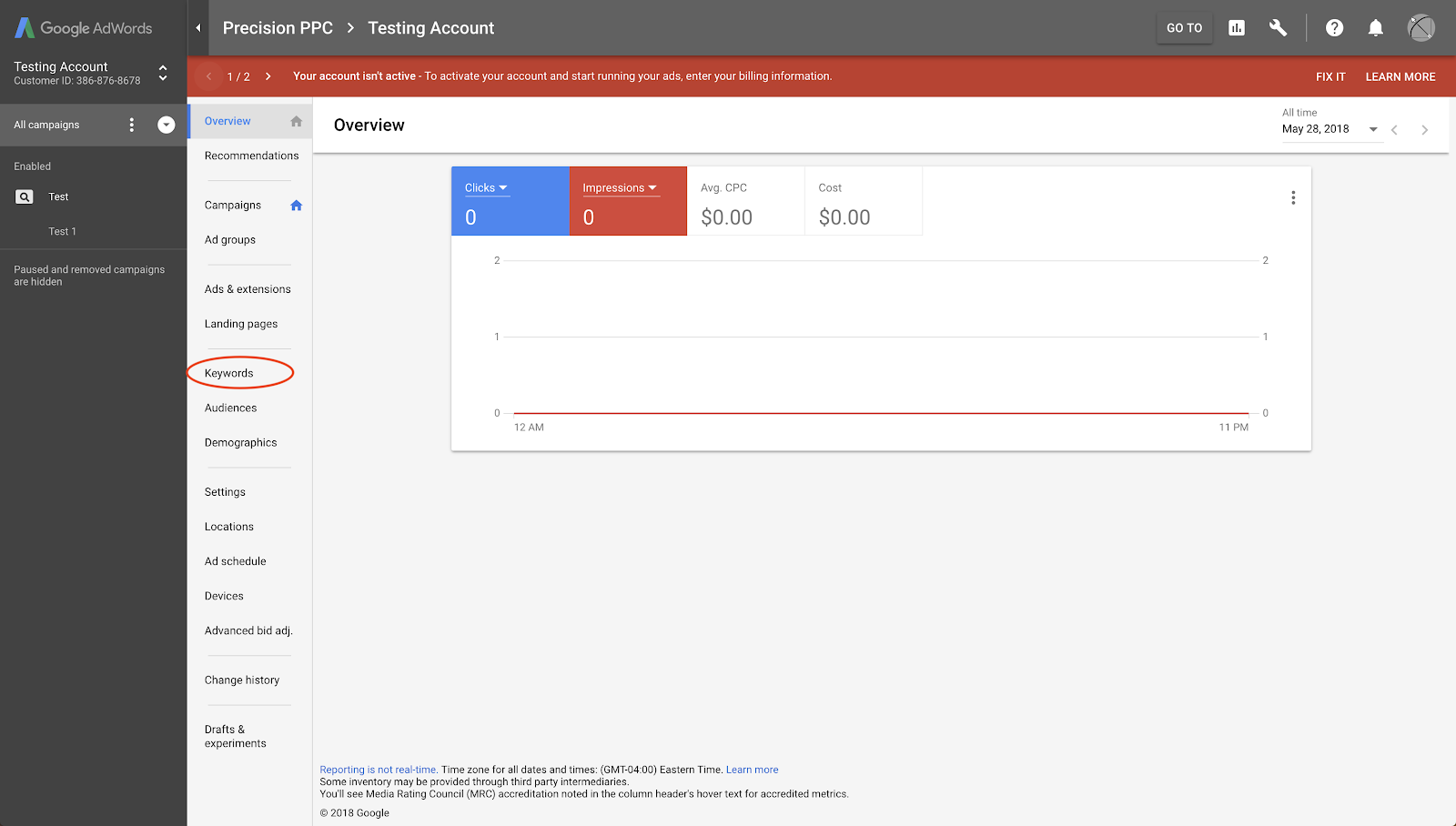Screen dimensions: 1456x826
Task: Click the GO TO button
Action: [x=1185, y=28]
